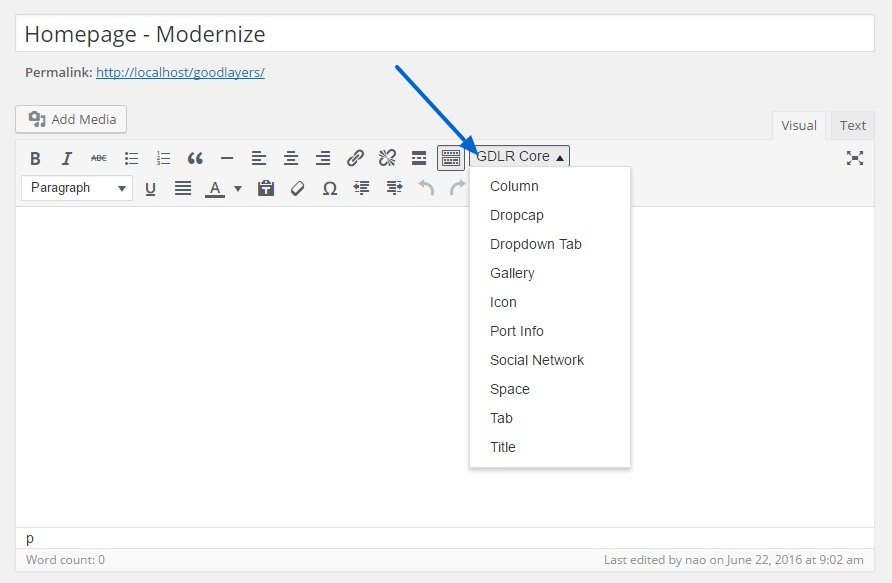Insert the Read More tag
Viewport: 892px width, 583px height.
[419, 158]
